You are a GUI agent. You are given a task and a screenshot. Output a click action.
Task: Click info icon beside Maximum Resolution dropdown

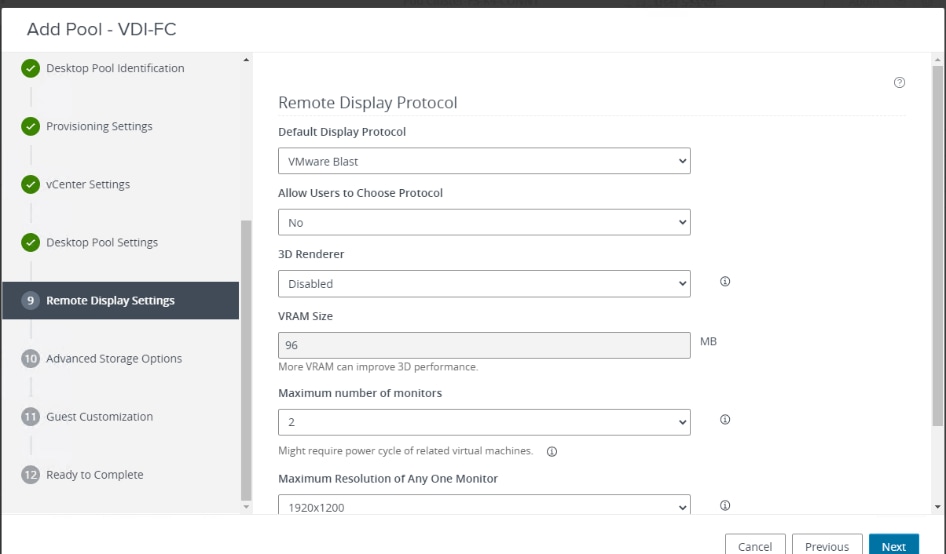[x=725, y=505]
